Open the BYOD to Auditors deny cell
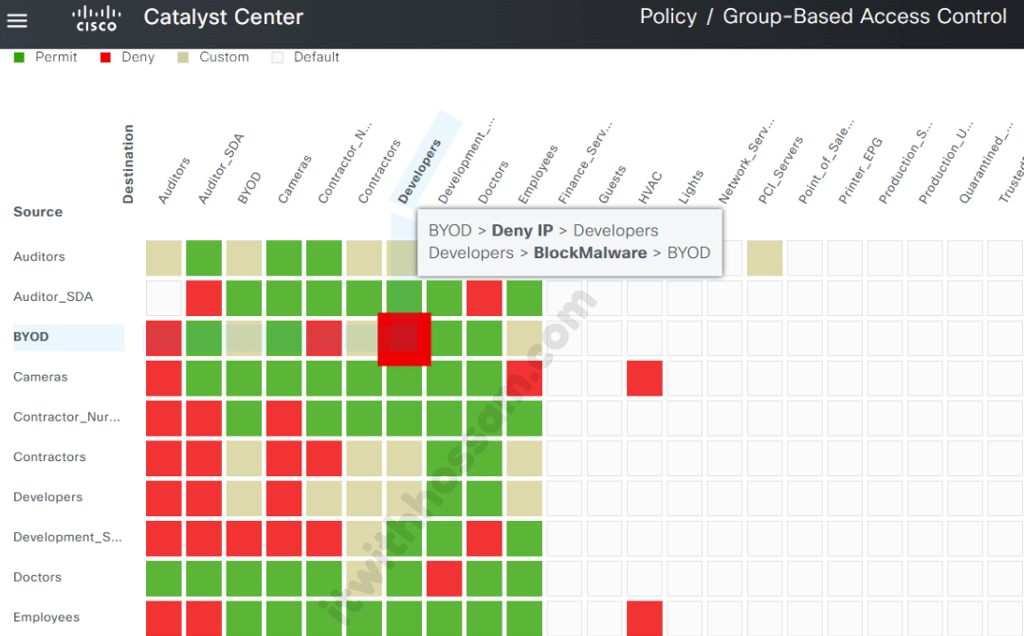This screenshot has width=1024, height=636. click(x=164, y=338)
